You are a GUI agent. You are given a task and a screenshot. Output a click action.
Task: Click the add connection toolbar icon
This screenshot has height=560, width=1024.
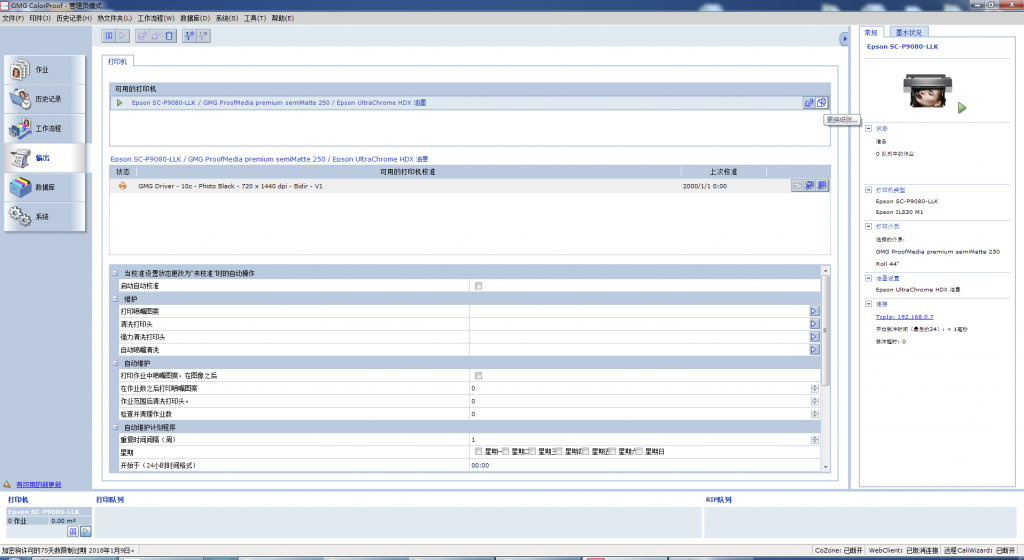[x=189, y=36]
